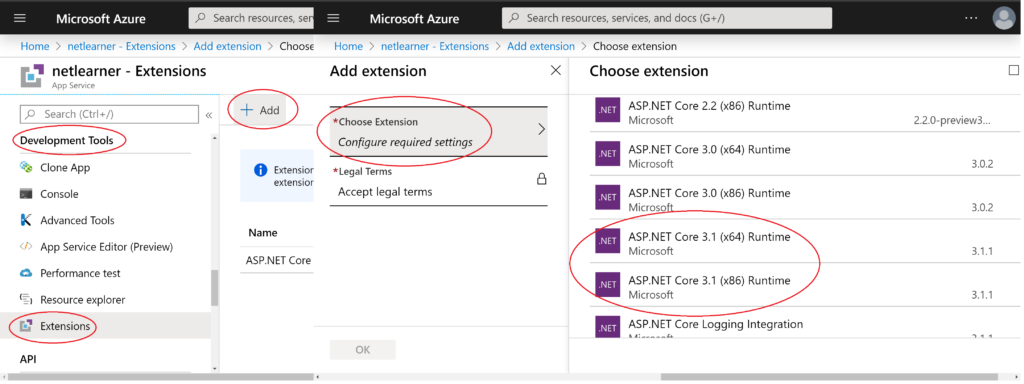Click the Console icon in sidebar

(26, 194)
